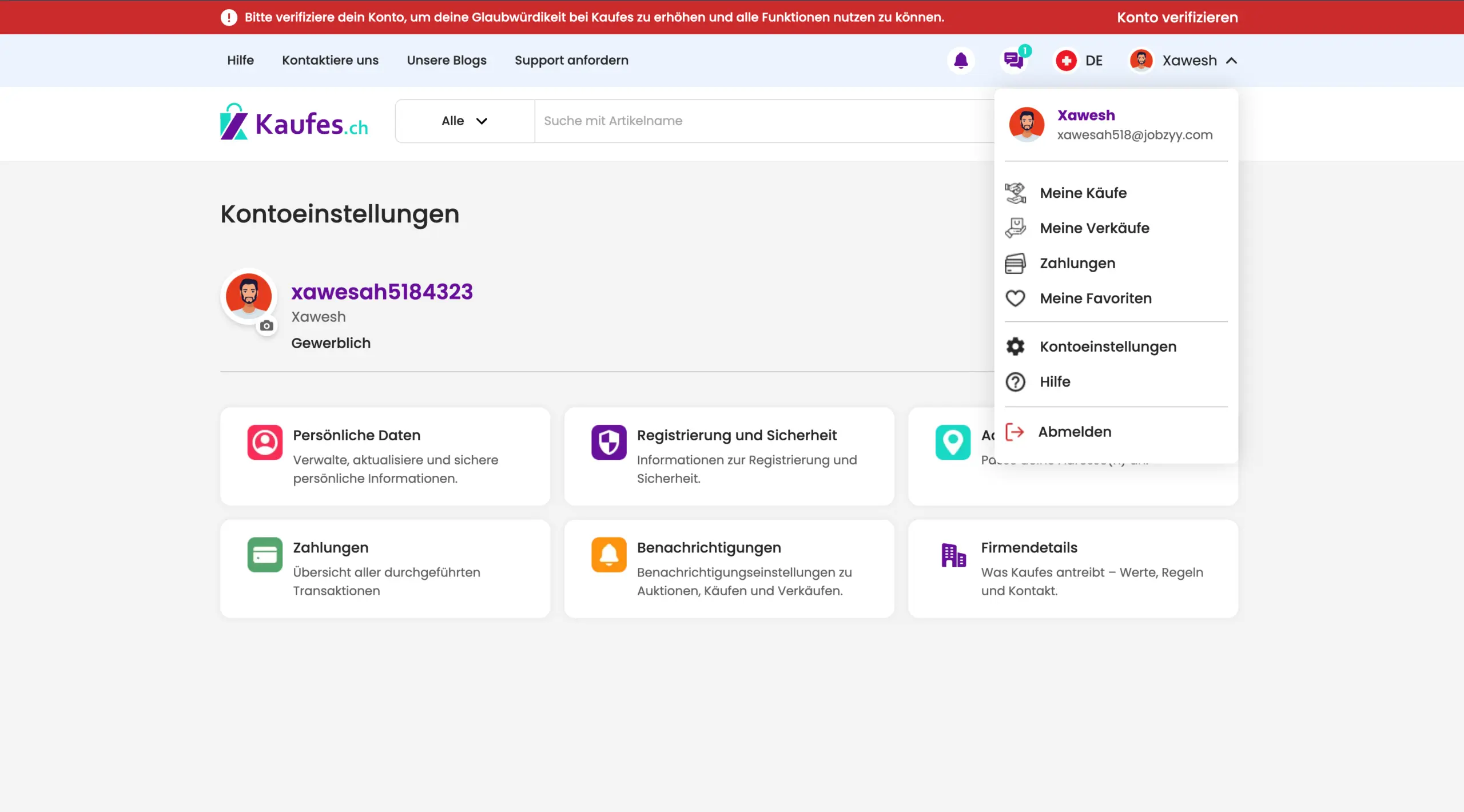Click the Konto verifizieren link
The image size is (1464, 812).
1177,17
